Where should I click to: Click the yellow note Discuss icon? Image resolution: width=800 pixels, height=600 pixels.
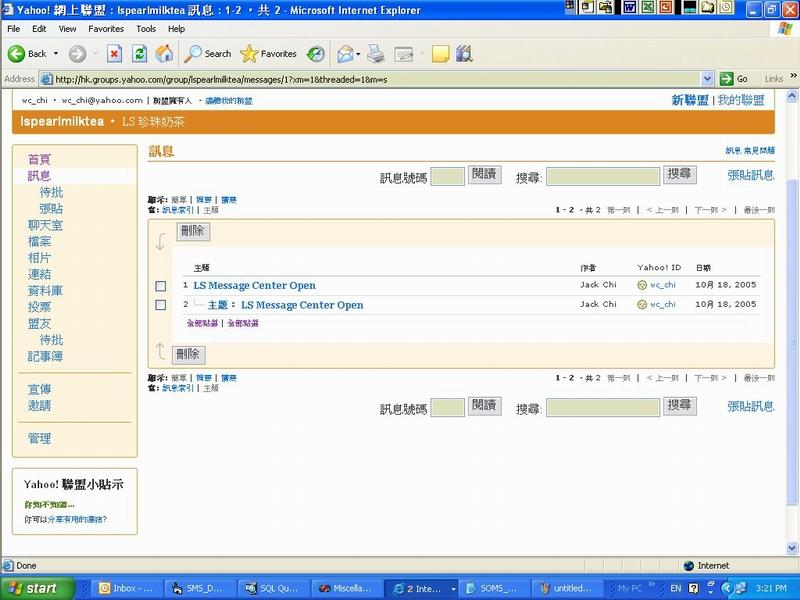[440, 54]
